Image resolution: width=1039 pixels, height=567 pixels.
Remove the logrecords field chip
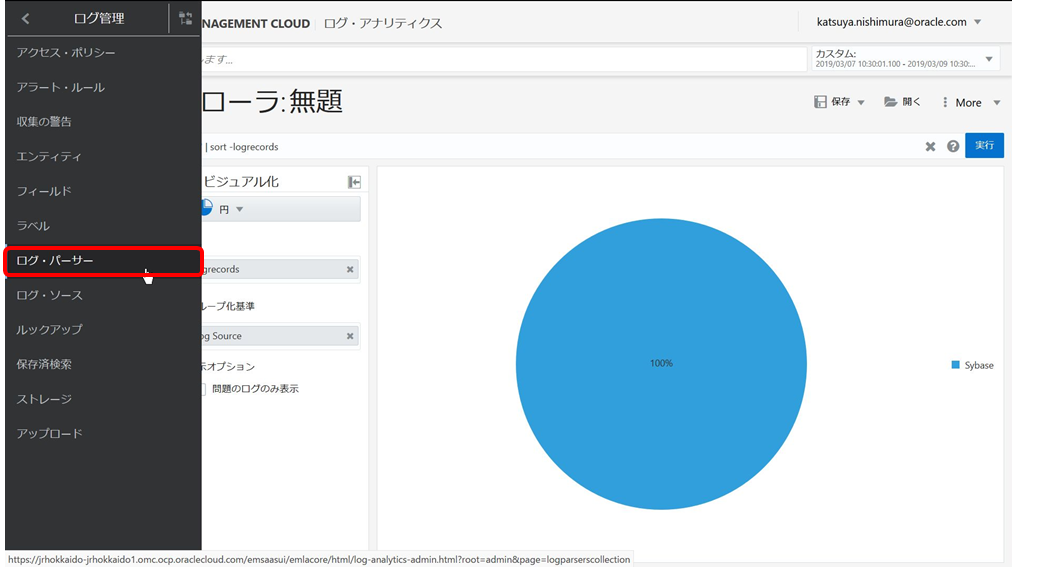point(350,270)
